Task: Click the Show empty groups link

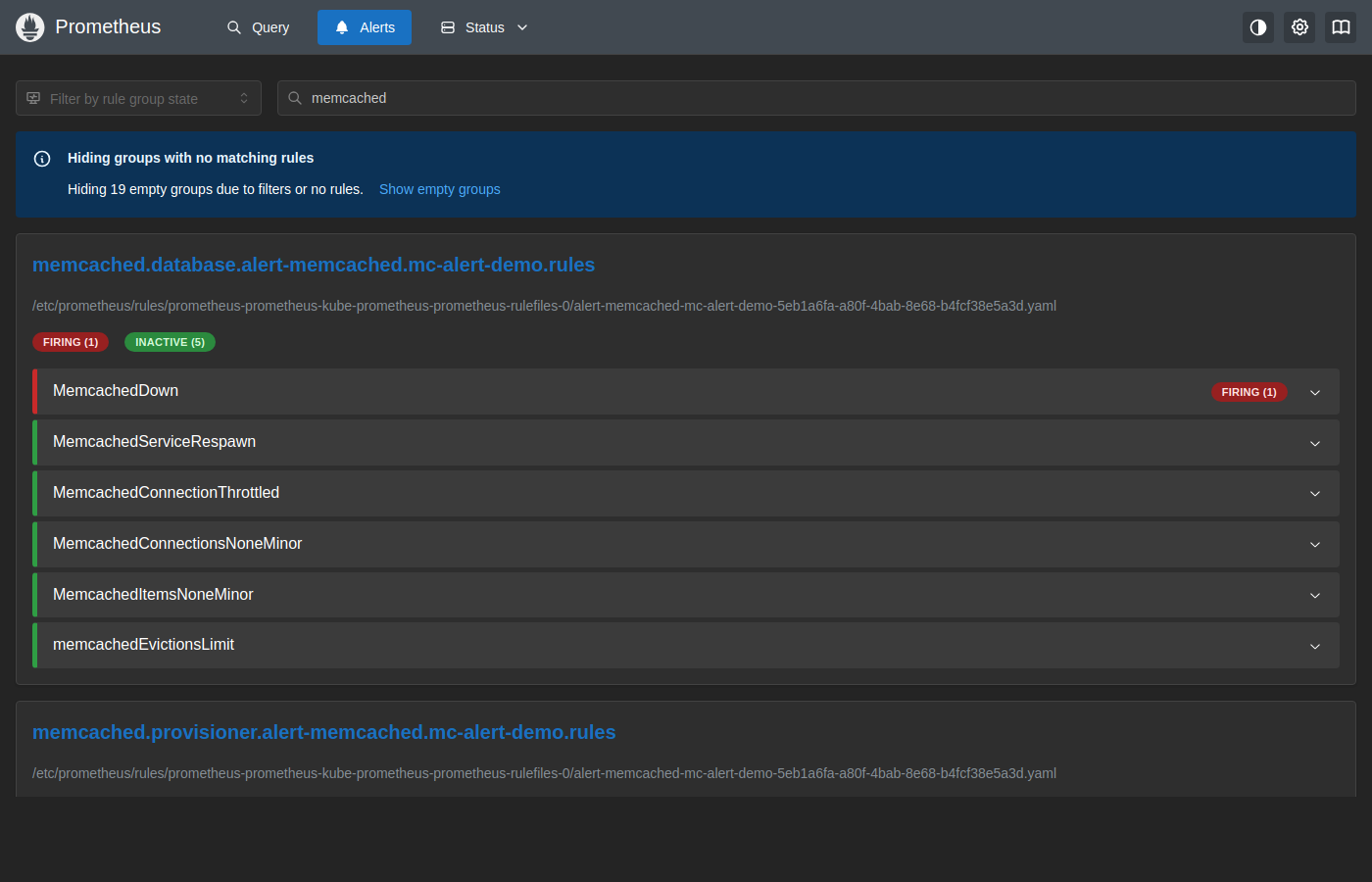Action: coord(440,189)
